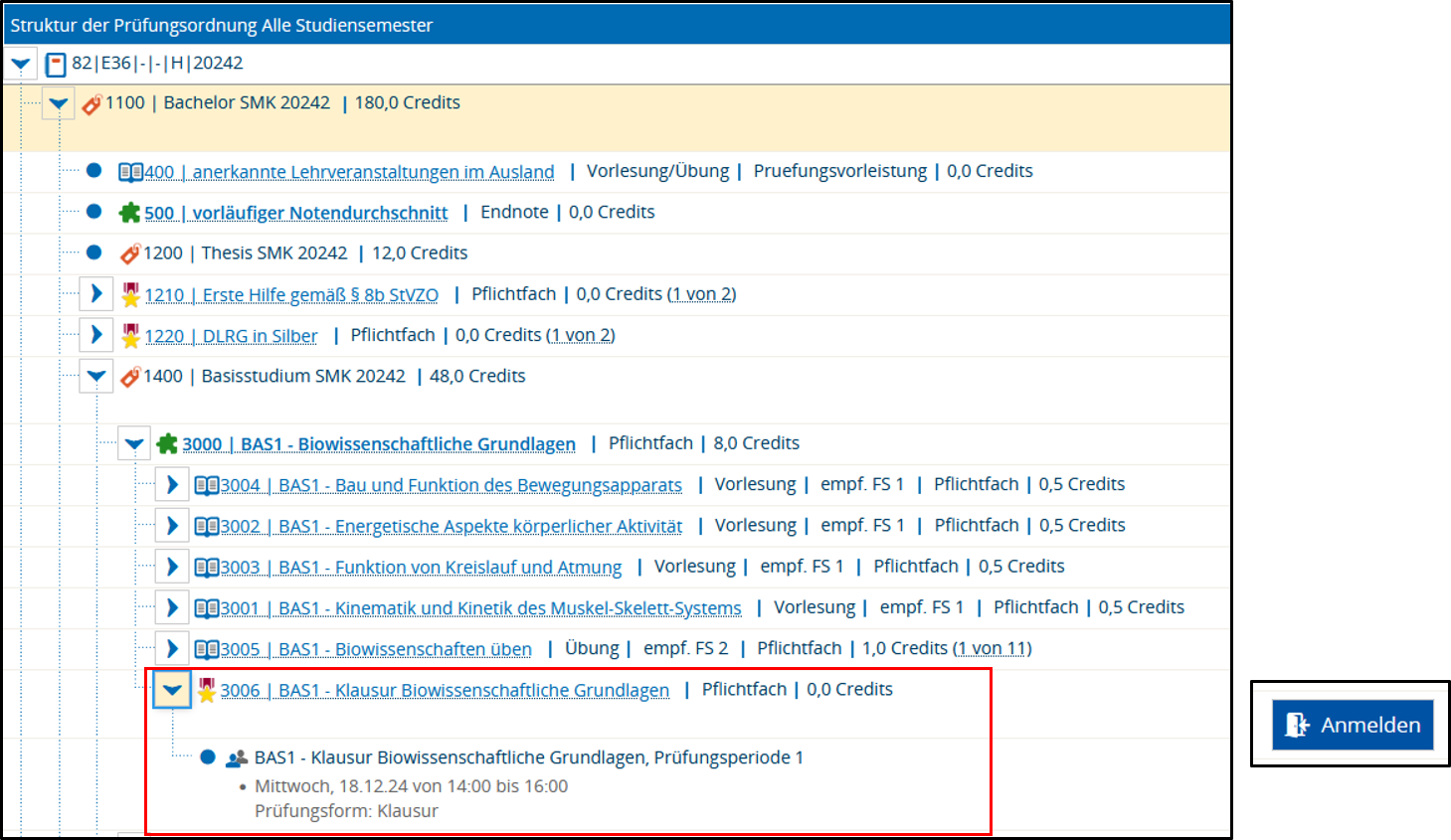Viewport: 1451px width, 840px height.
Task: Expand the 1220 DLRG in Silber row
Action: pyautogui.click(x=96, y=335)
